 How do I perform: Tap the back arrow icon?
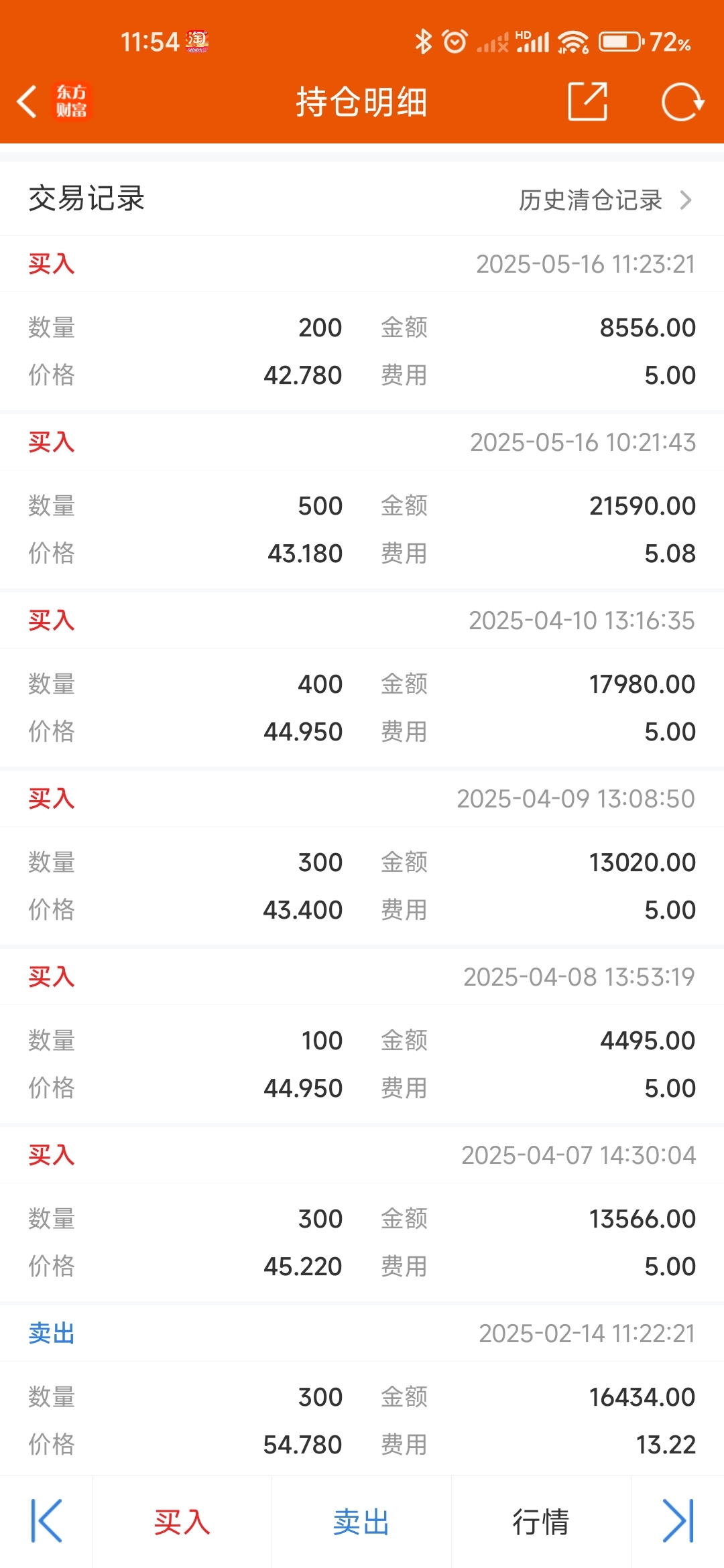coord(27,102)
